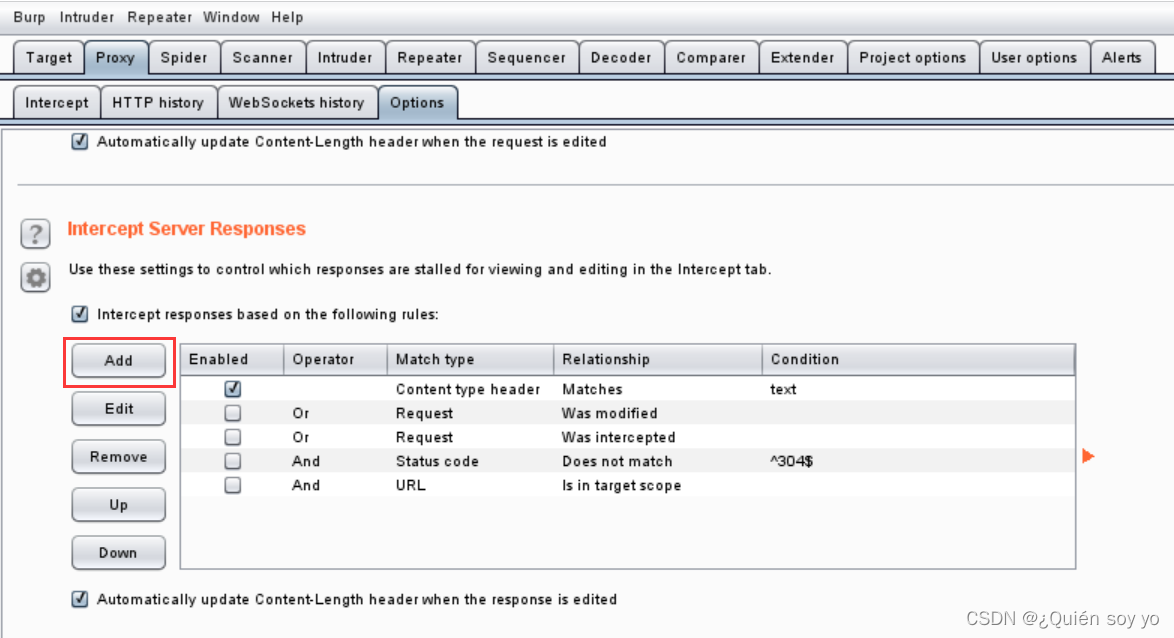1174x638 pixels.
Task: Toggle auto-update Content-Length when request is edited
Action: (x=79, y=142)
